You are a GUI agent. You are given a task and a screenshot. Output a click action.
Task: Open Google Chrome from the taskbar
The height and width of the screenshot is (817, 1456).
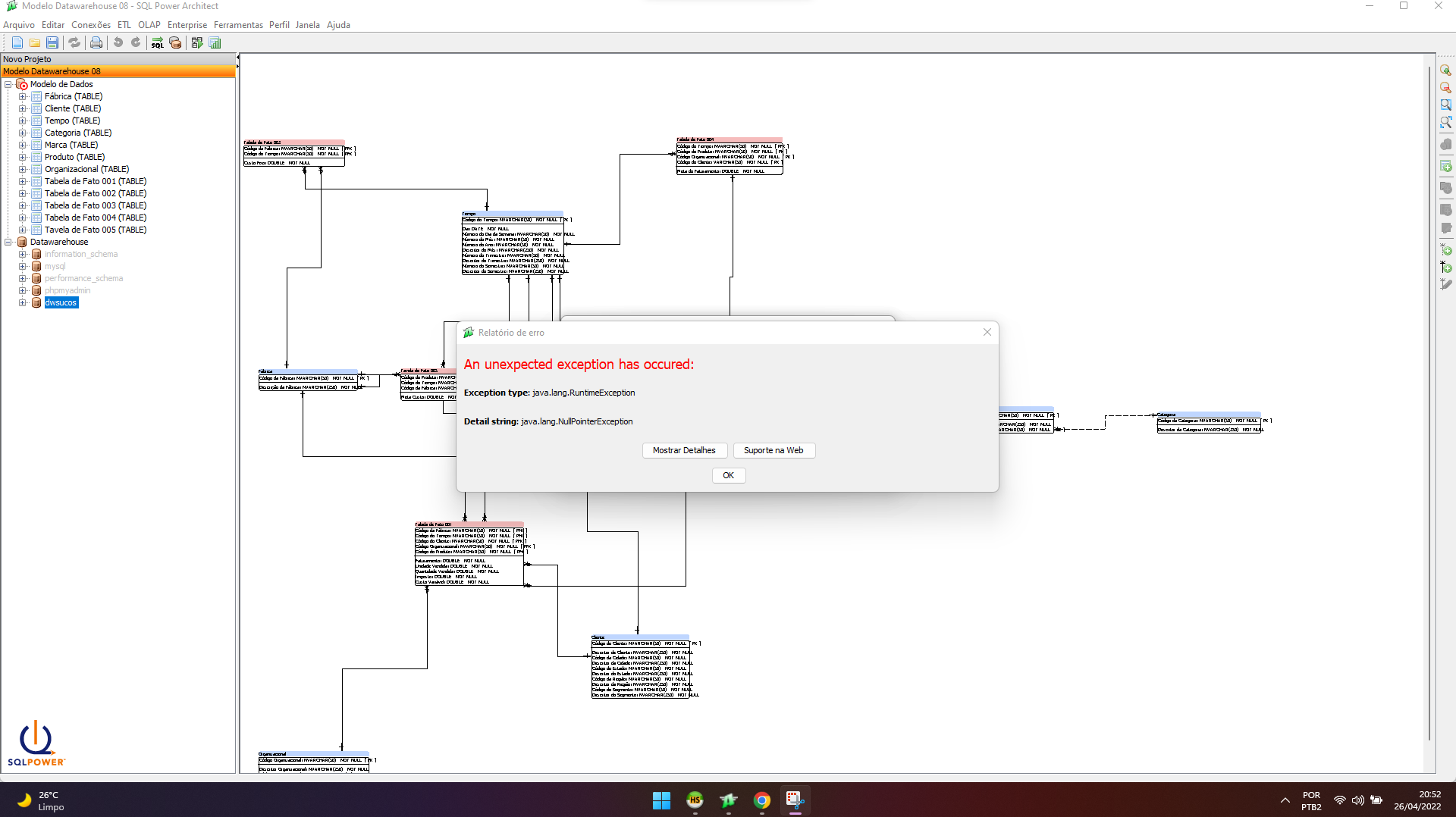click(762, 800)
